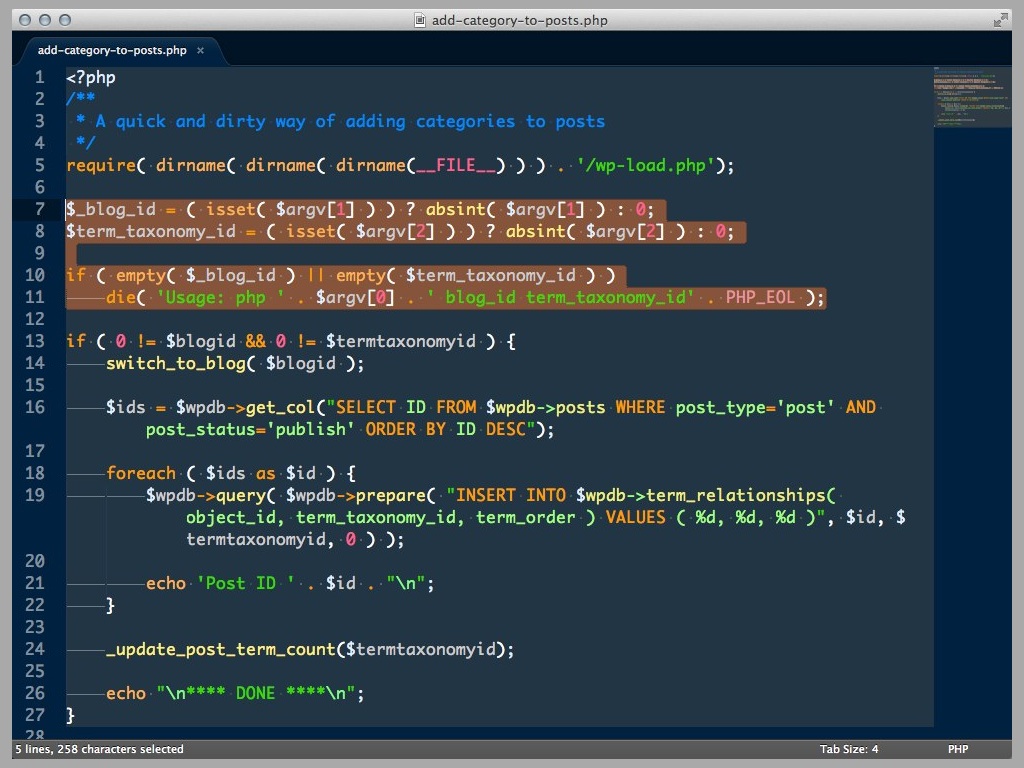The width and height of the screenshot is (1024, 768).
Task: Click line number 13 in gutter
Action: 35,341
